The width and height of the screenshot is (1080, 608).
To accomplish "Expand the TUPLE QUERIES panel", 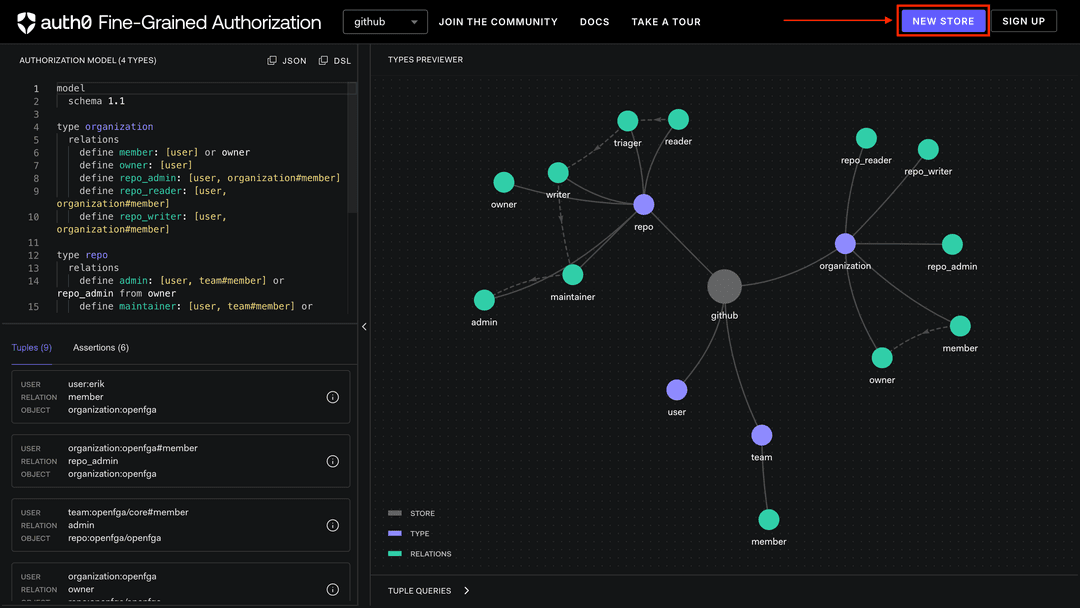I will (427, 590).
